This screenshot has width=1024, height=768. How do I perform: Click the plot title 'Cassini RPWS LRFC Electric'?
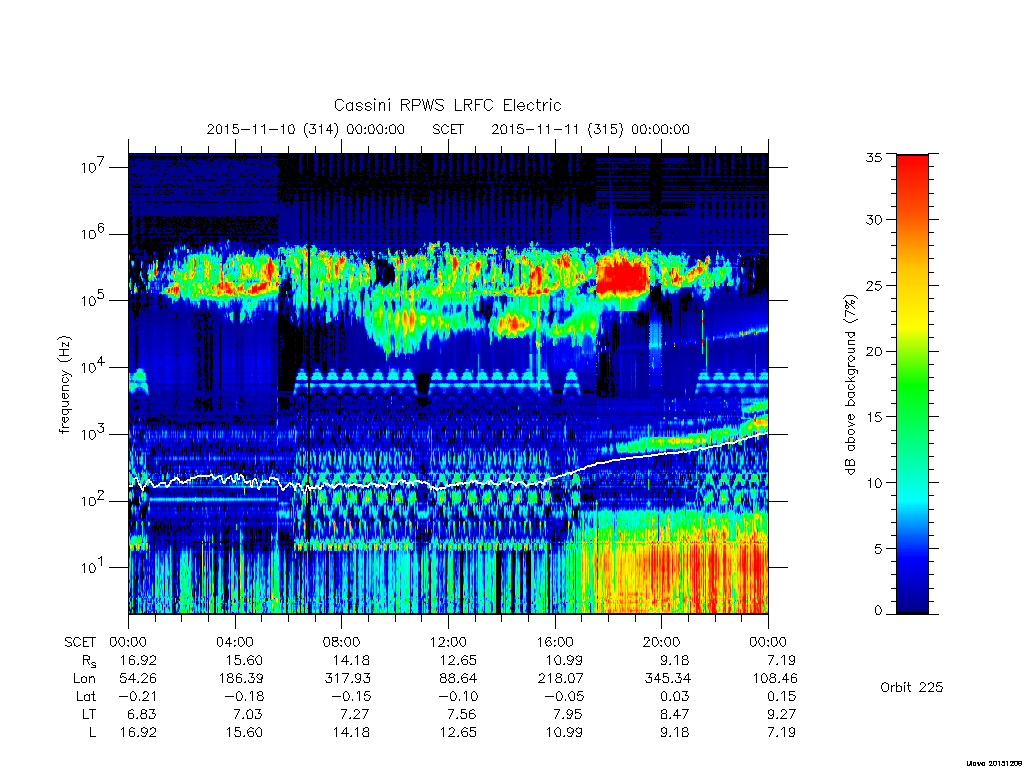coord(447,105)
